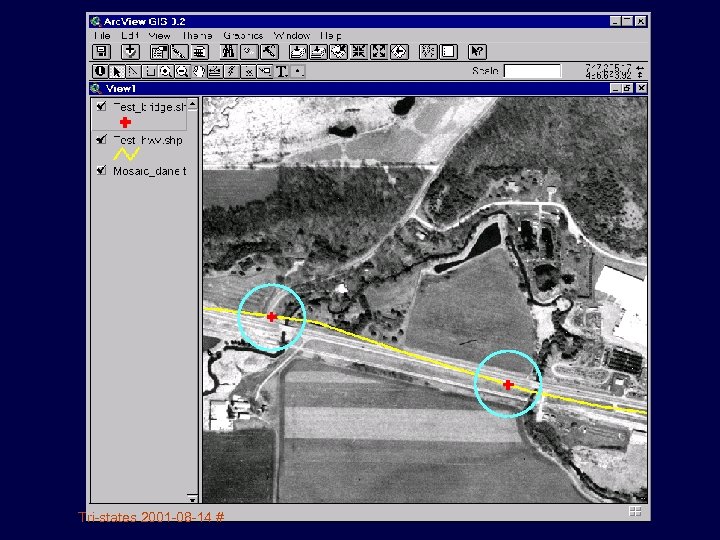Select the Select Feature tool

[x=150, y=72]
